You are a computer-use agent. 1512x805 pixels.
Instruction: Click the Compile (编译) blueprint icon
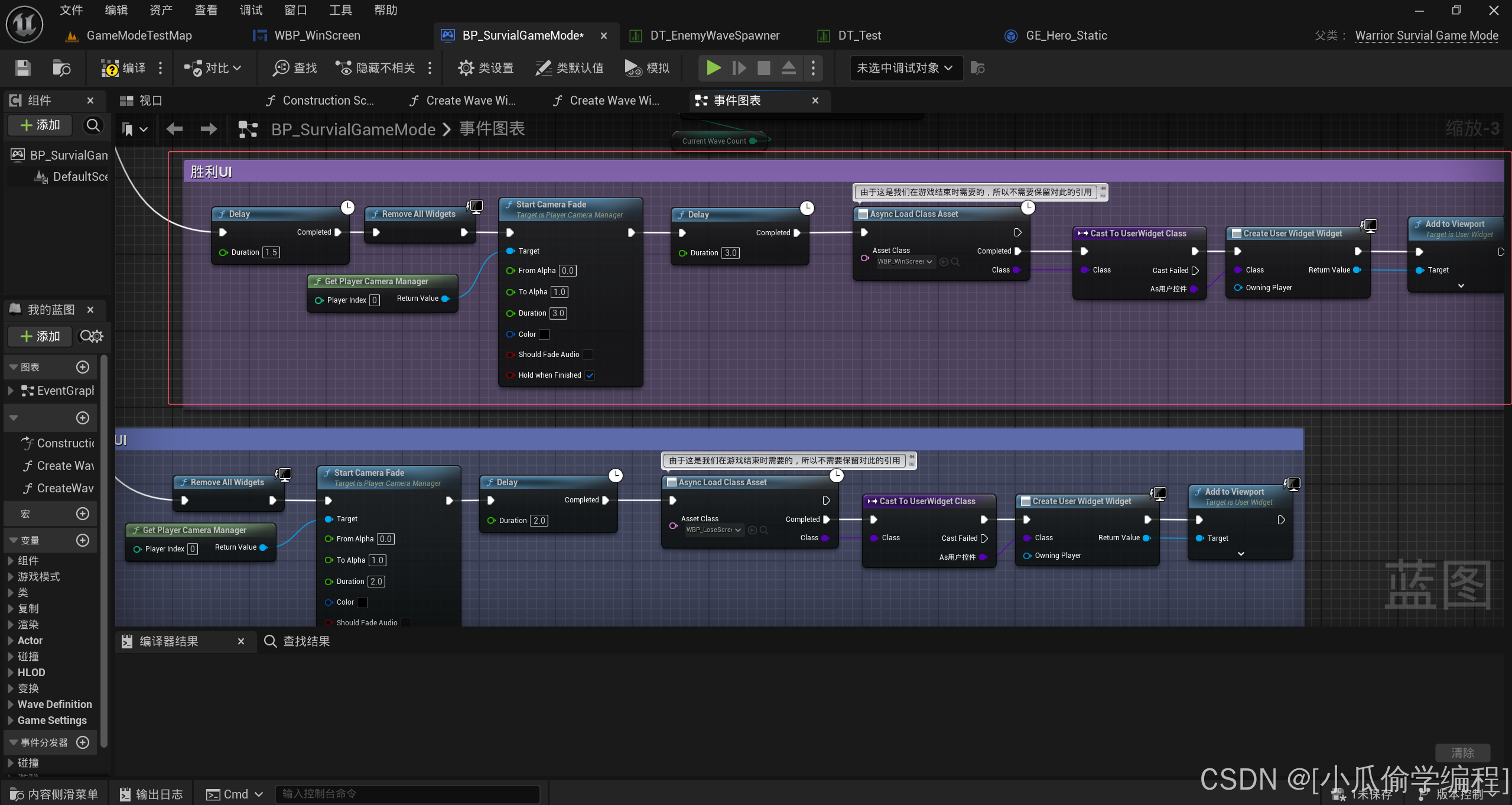tap(110, 68)
